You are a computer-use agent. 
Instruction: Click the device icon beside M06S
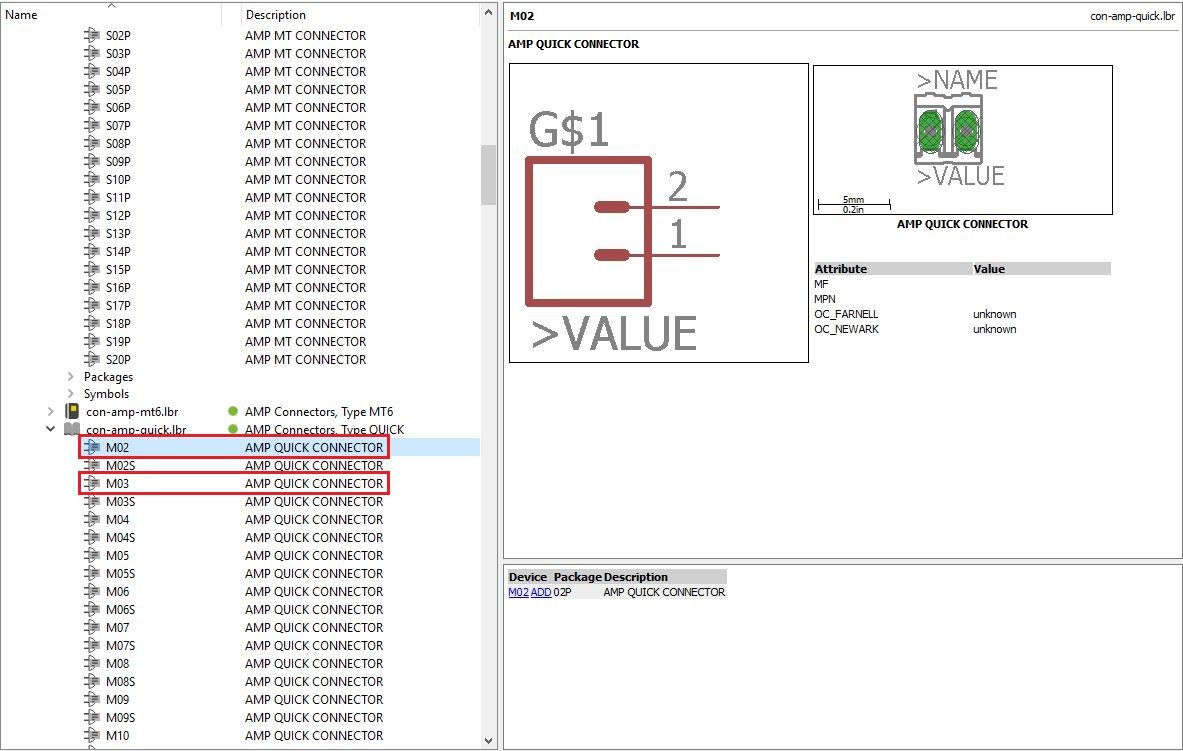click(x=92, y=609)
